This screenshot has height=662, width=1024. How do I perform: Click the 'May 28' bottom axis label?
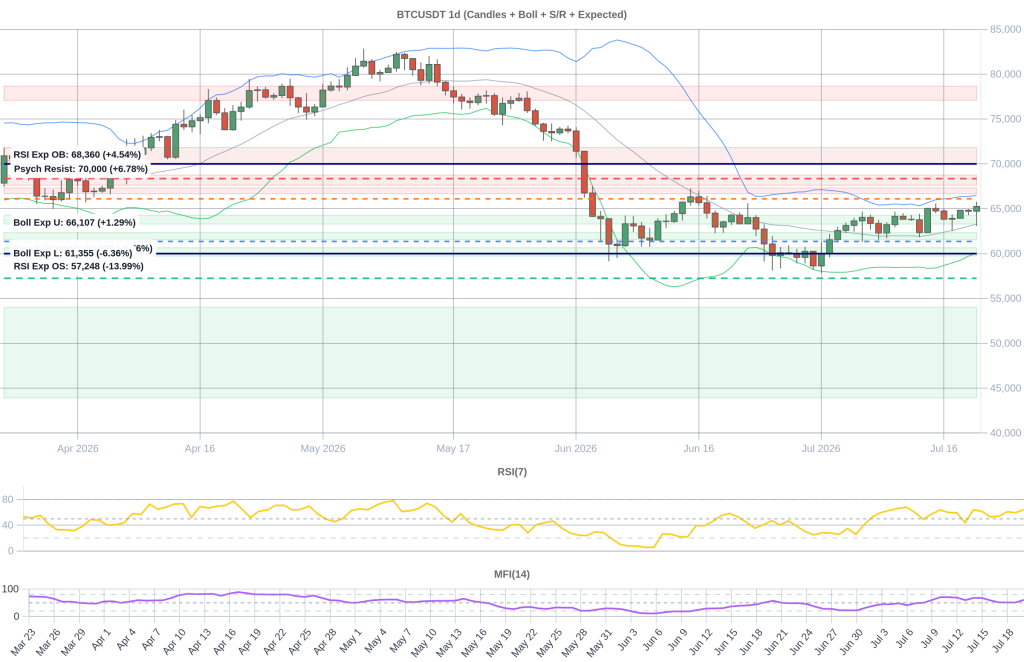(x=573, y=642)
